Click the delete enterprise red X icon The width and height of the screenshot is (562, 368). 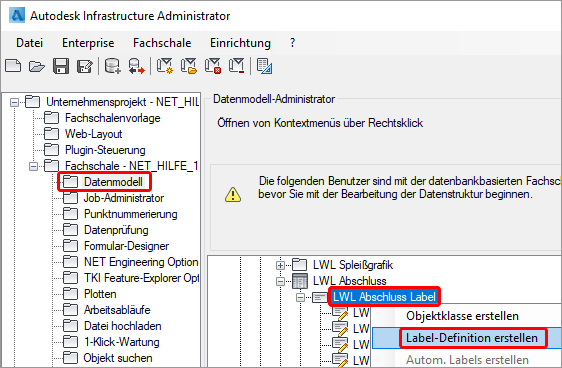(213, 66)
